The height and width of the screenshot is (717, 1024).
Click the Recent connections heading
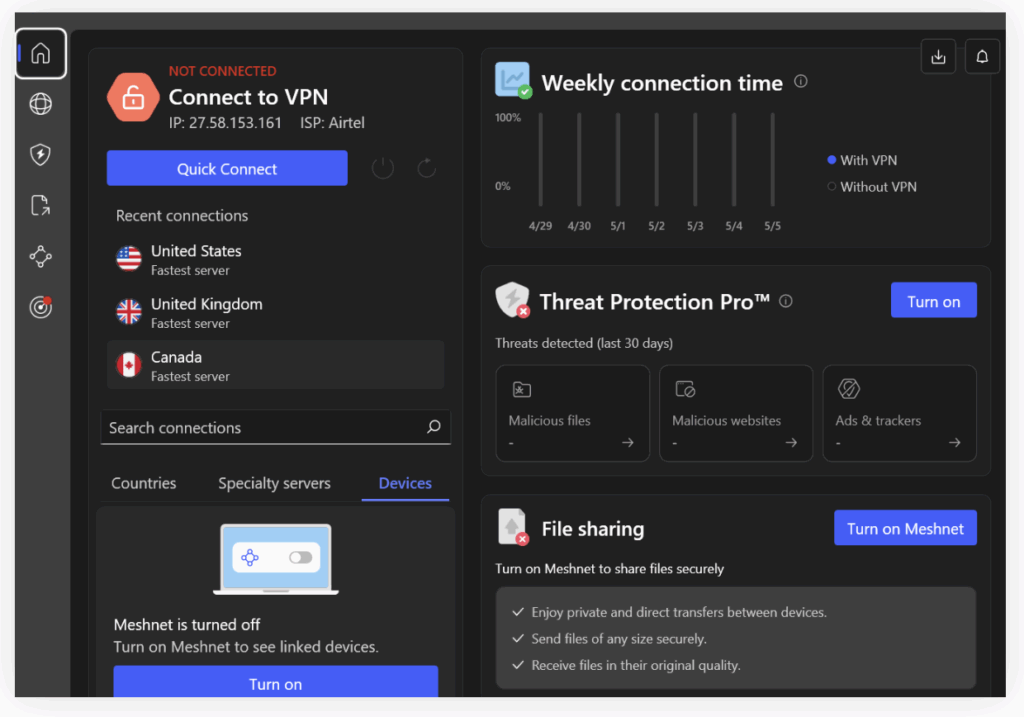pos(182,215)
